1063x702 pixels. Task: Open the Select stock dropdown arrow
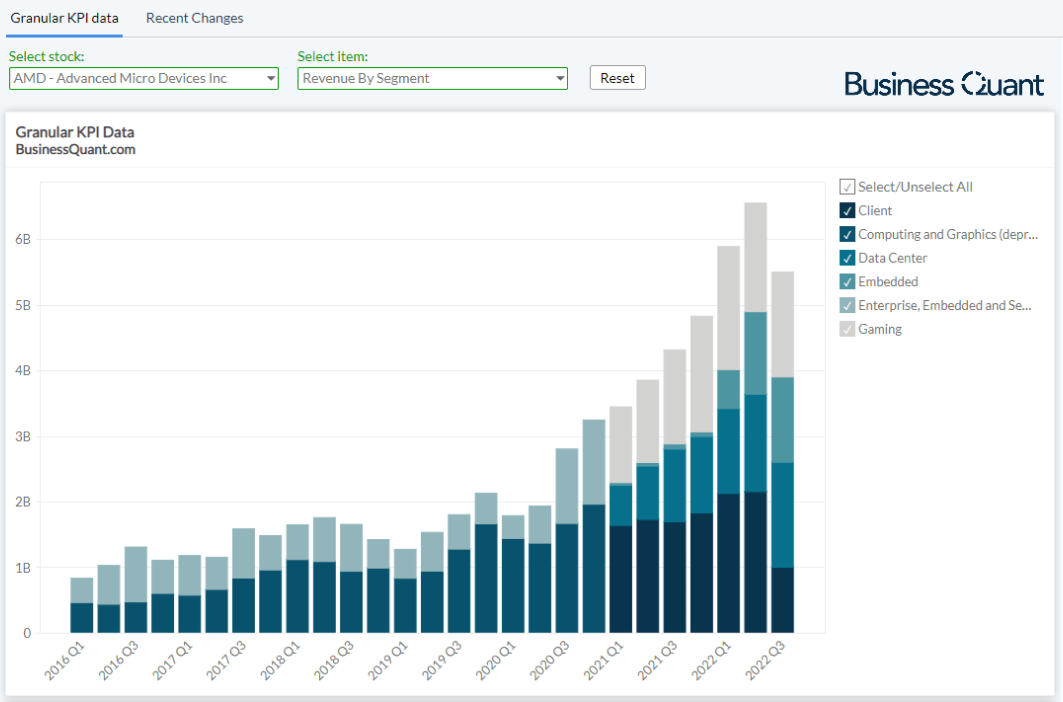coord(270,79)
